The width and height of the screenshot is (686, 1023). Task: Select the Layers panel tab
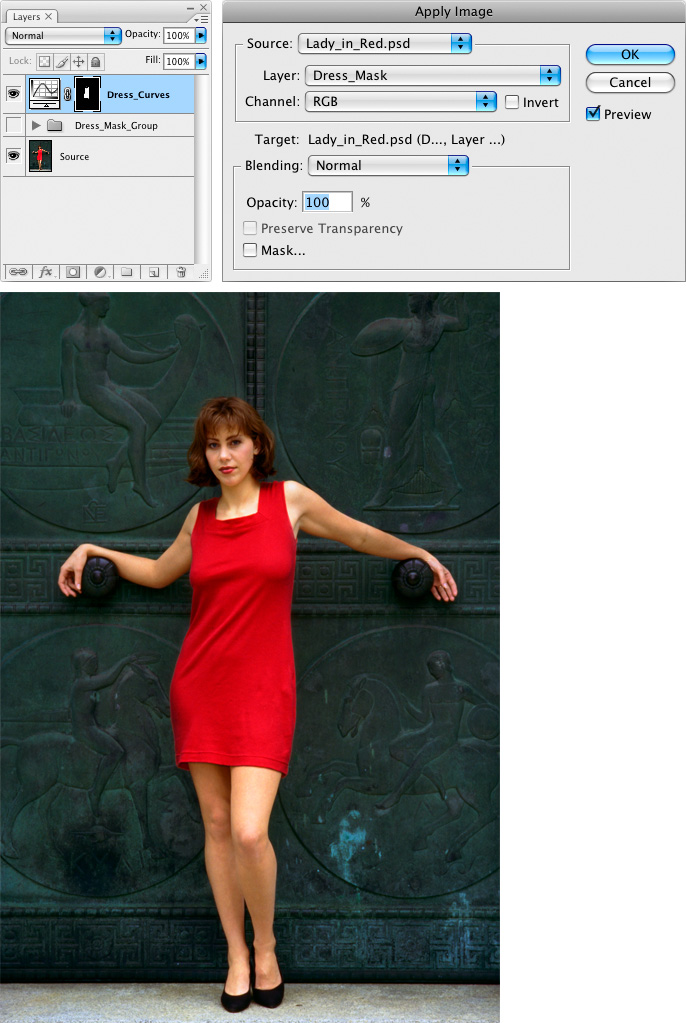pos(27,17)
